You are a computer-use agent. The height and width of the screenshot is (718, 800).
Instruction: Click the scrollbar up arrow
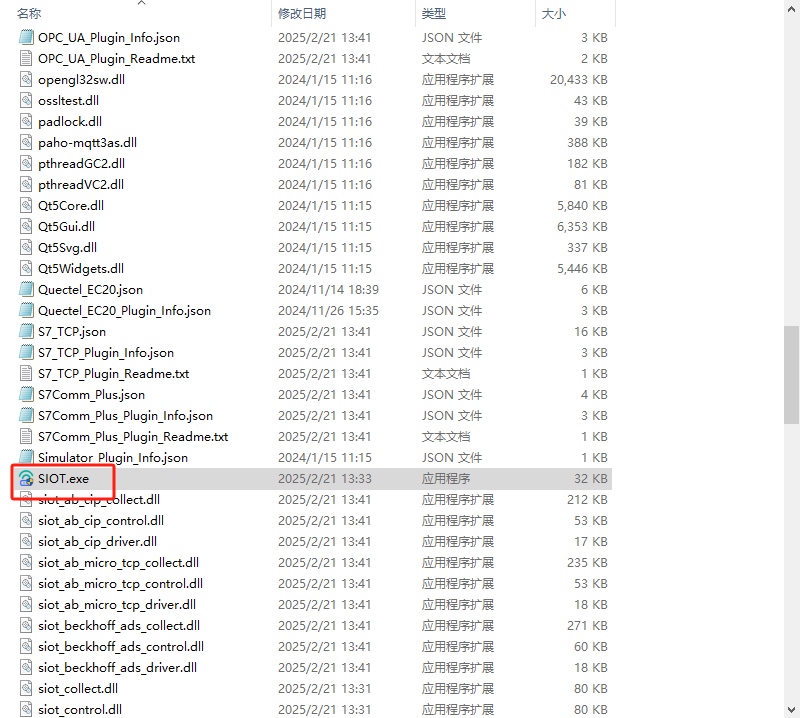(x=791, y=9)
